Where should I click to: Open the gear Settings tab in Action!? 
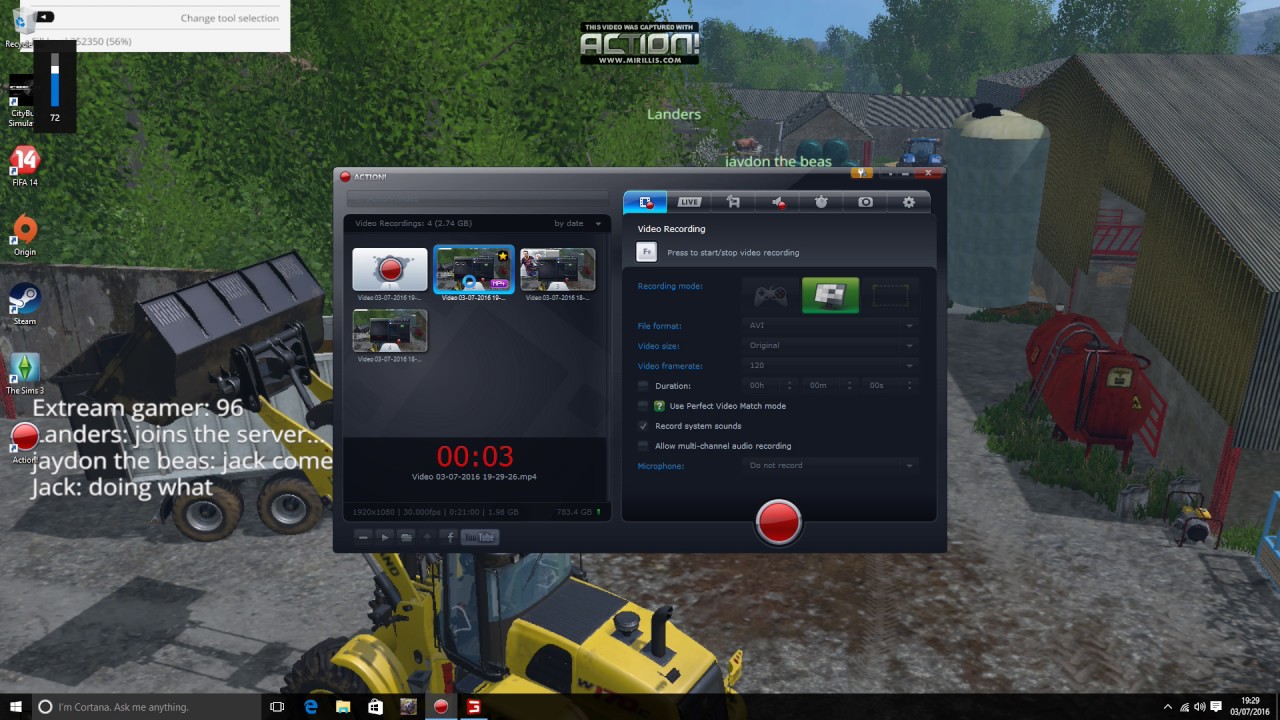click(908, 202)
